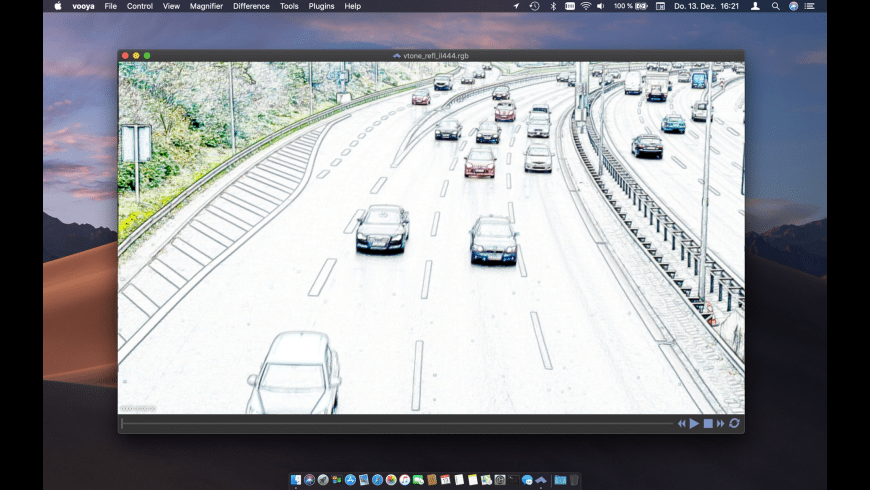Open the Plugins menu
This screenshot has width=870, height=490.
321,6
